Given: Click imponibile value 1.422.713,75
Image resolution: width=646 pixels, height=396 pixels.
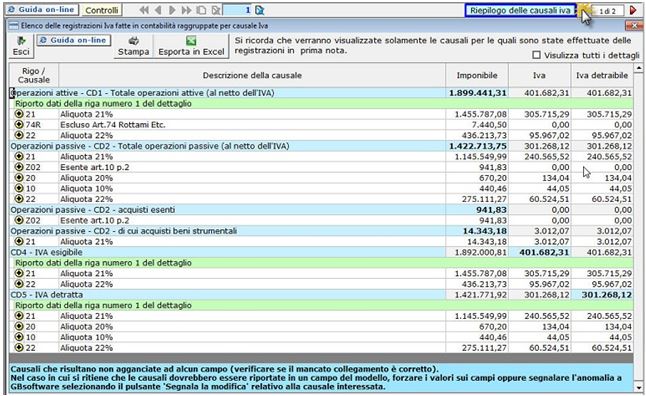Looking at the screenshot, I should 477,146.
